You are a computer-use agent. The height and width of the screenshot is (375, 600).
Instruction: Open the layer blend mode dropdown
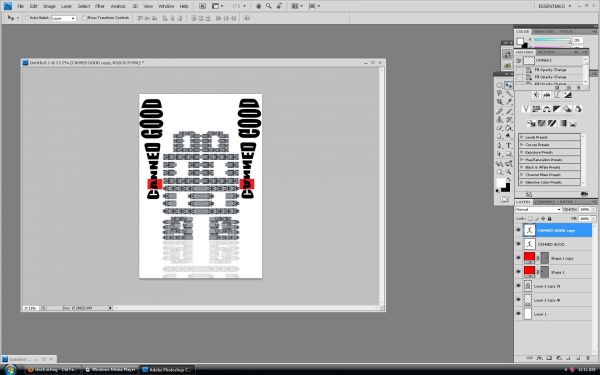538,209
